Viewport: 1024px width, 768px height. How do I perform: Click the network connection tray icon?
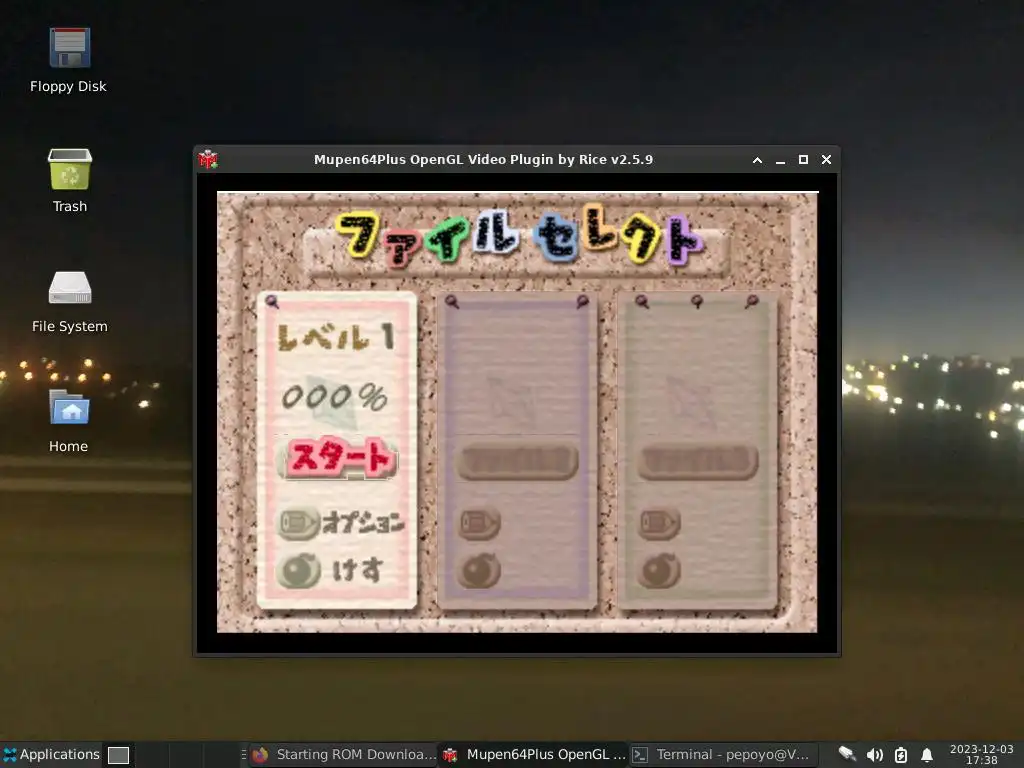point(847,755)
